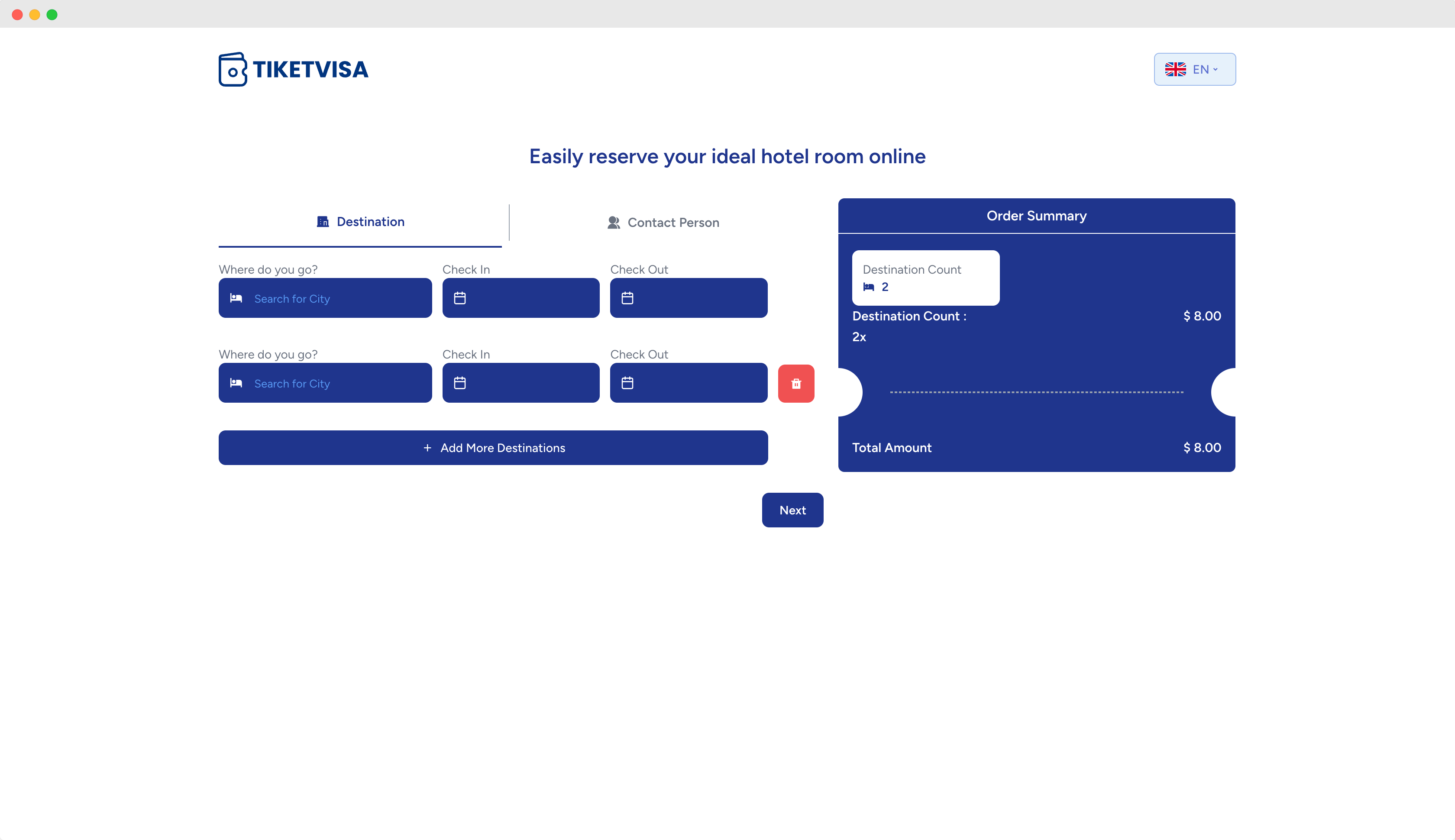Image resolution: width=1455 pixels, height=840 pixels.
Task: Click the people icon on Contact Person tab
Action: [x=614, y=223]
